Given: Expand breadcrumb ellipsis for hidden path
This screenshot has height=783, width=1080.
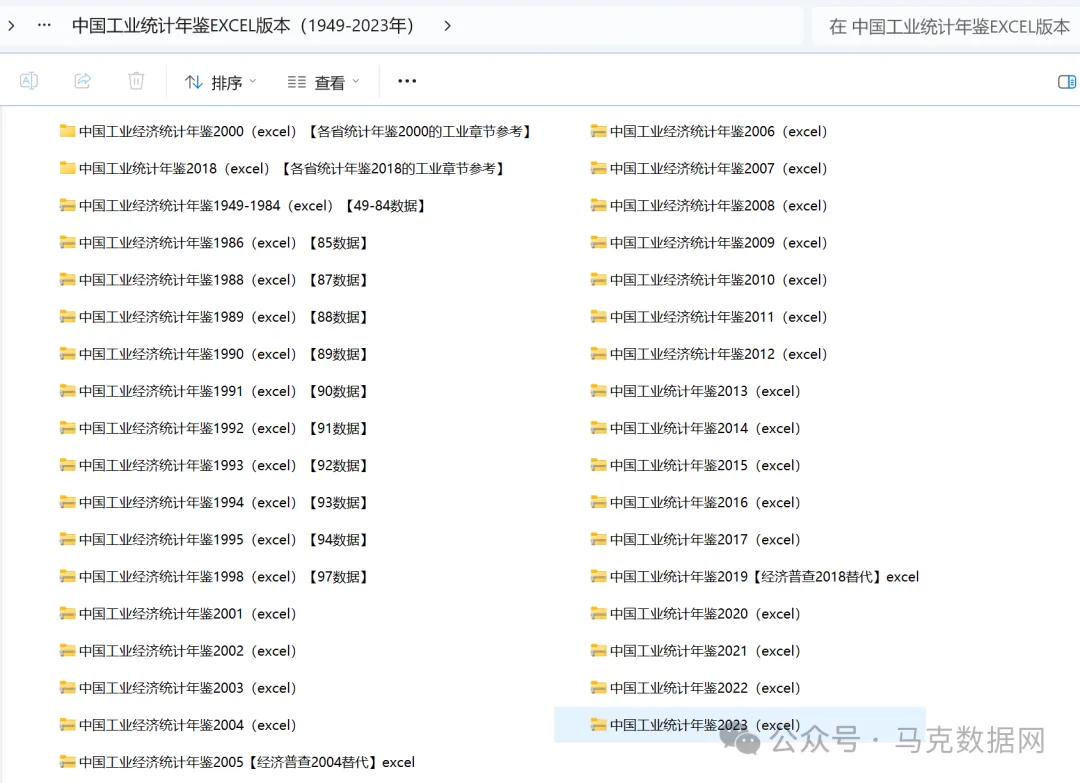Looking at the screenshot, I should (44, 25).
